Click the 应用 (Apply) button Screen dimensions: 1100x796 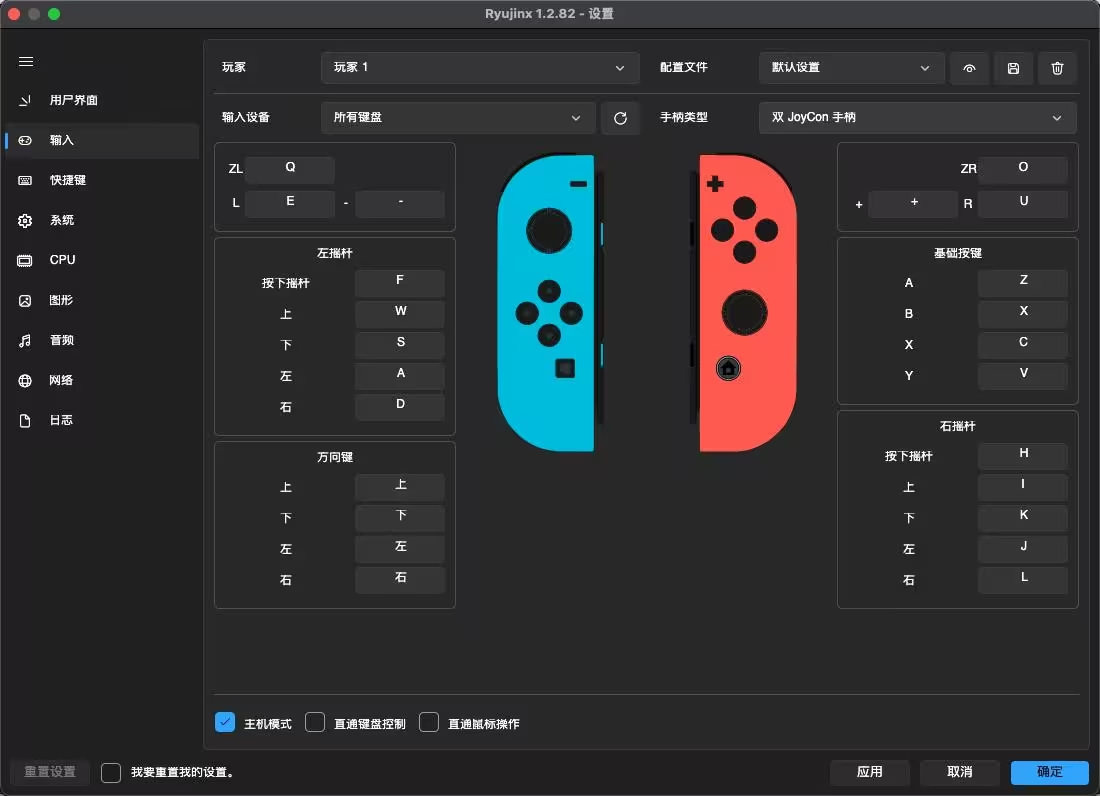(x=869, y=772)
